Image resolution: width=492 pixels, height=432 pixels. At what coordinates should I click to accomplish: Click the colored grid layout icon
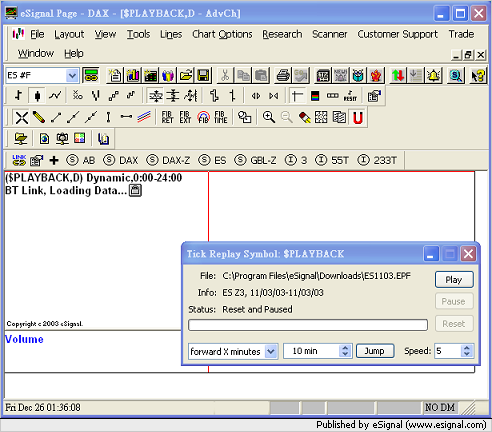(80, 138)
